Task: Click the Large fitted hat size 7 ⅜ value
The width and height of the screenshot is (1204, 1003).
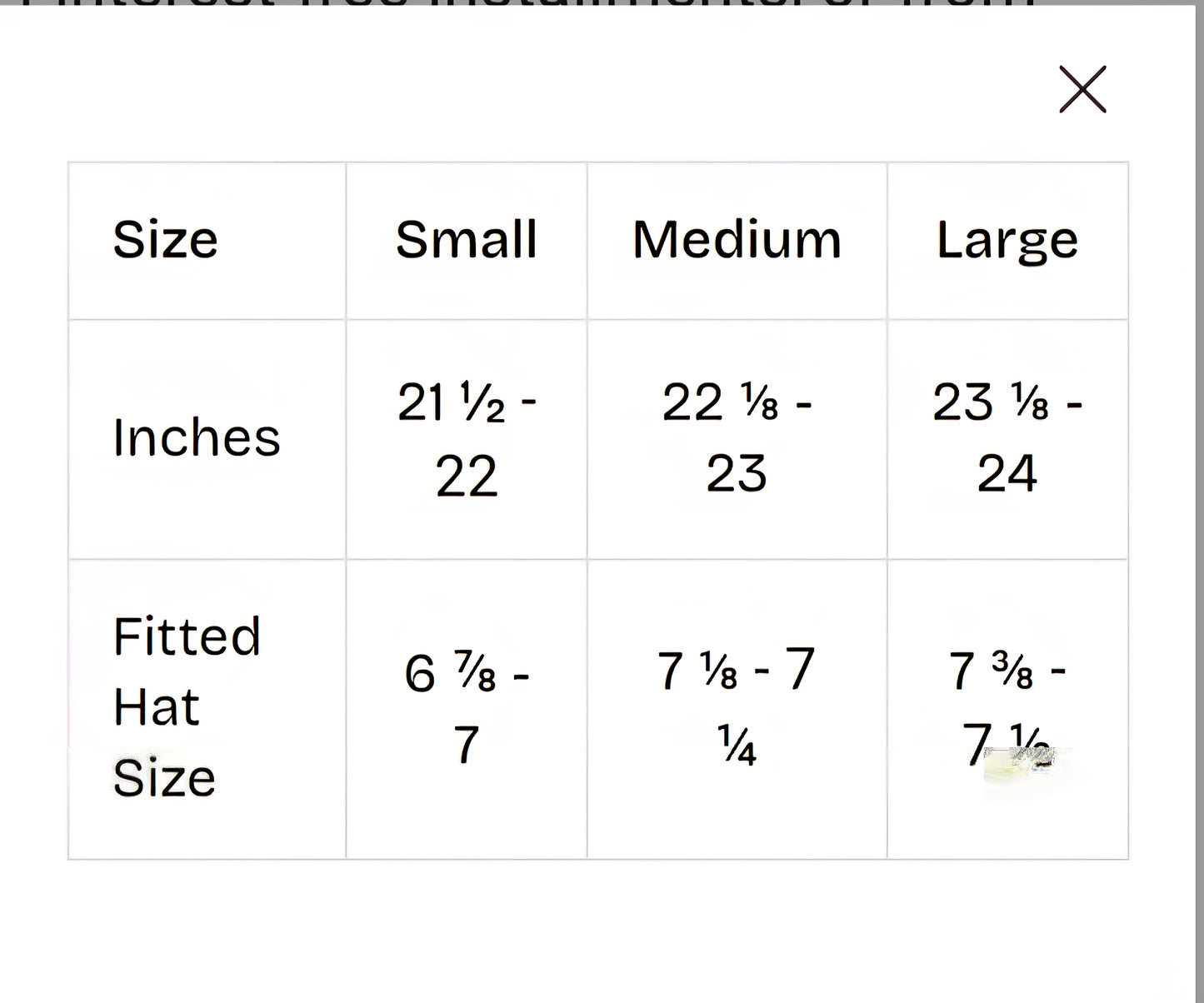Action: [x=1007, y=671]
